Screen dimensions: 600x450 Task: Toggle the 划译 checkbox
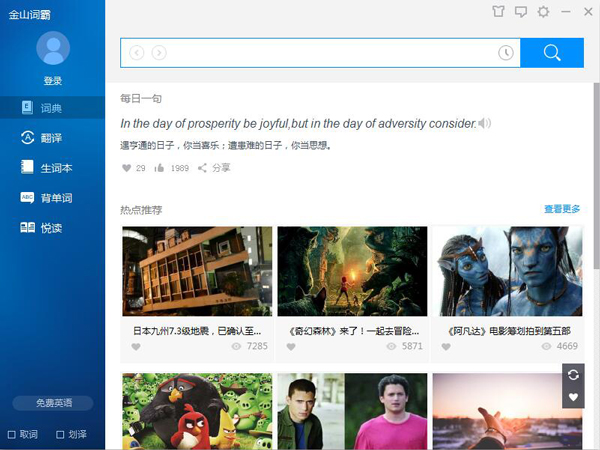(x=61, y=435)
